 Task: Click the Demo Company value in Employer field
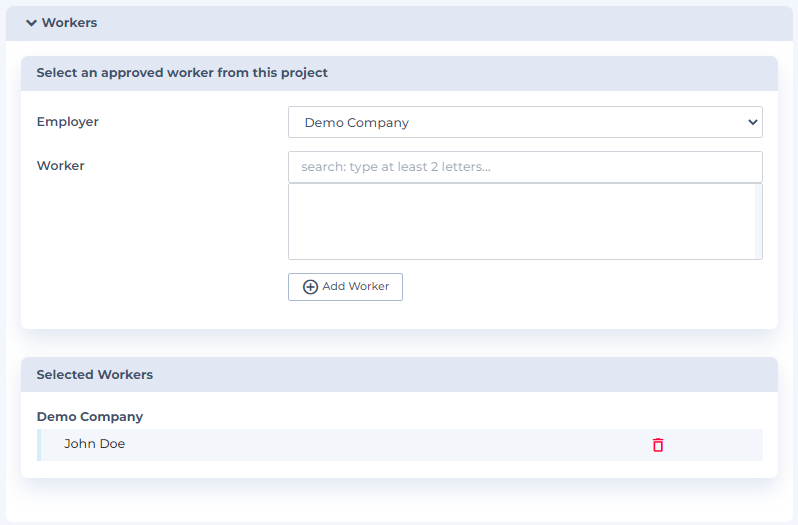357,123
